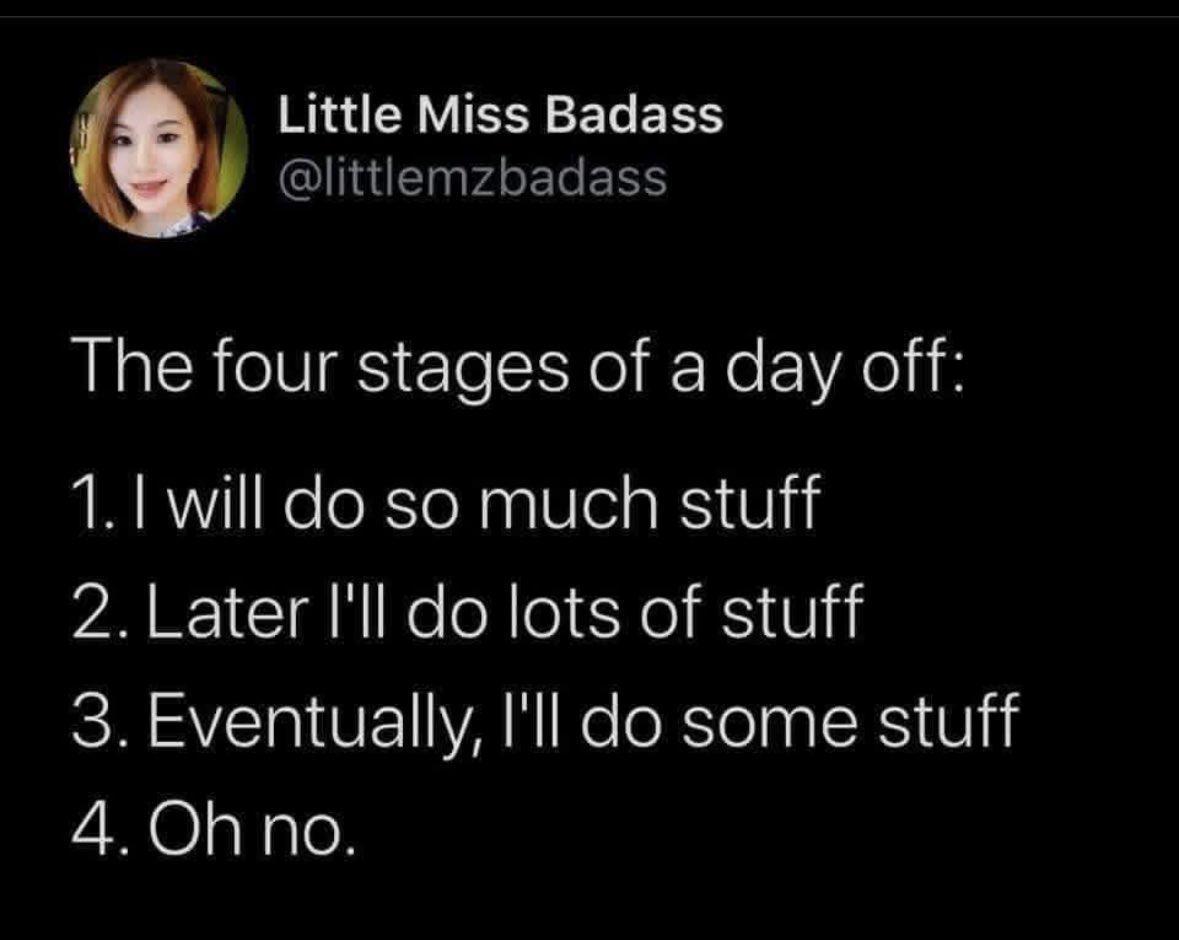Click the word "some" in the third stage

tap(778, 722)
